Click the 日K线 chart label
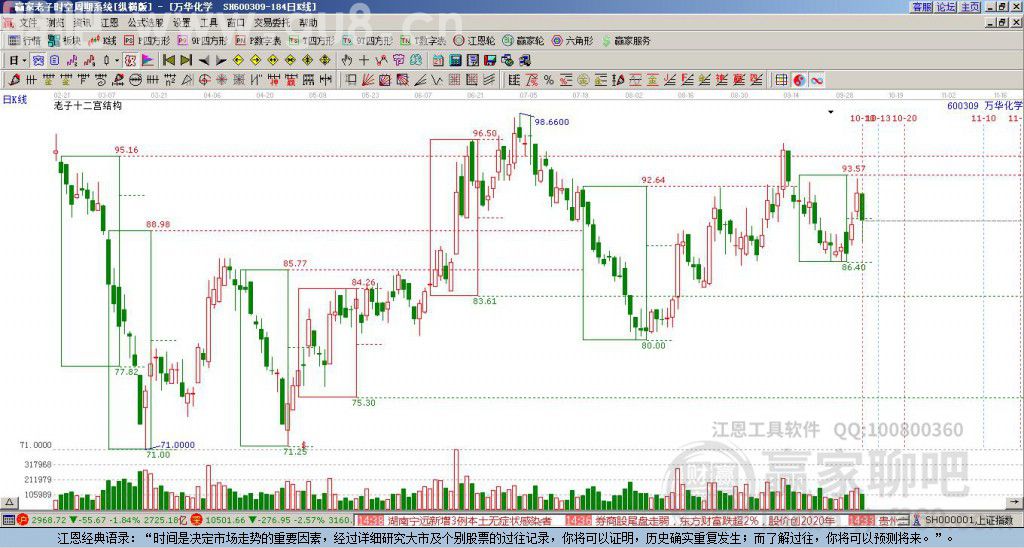Viewport: 1024px width, 548px height. [x=14, y=100]
